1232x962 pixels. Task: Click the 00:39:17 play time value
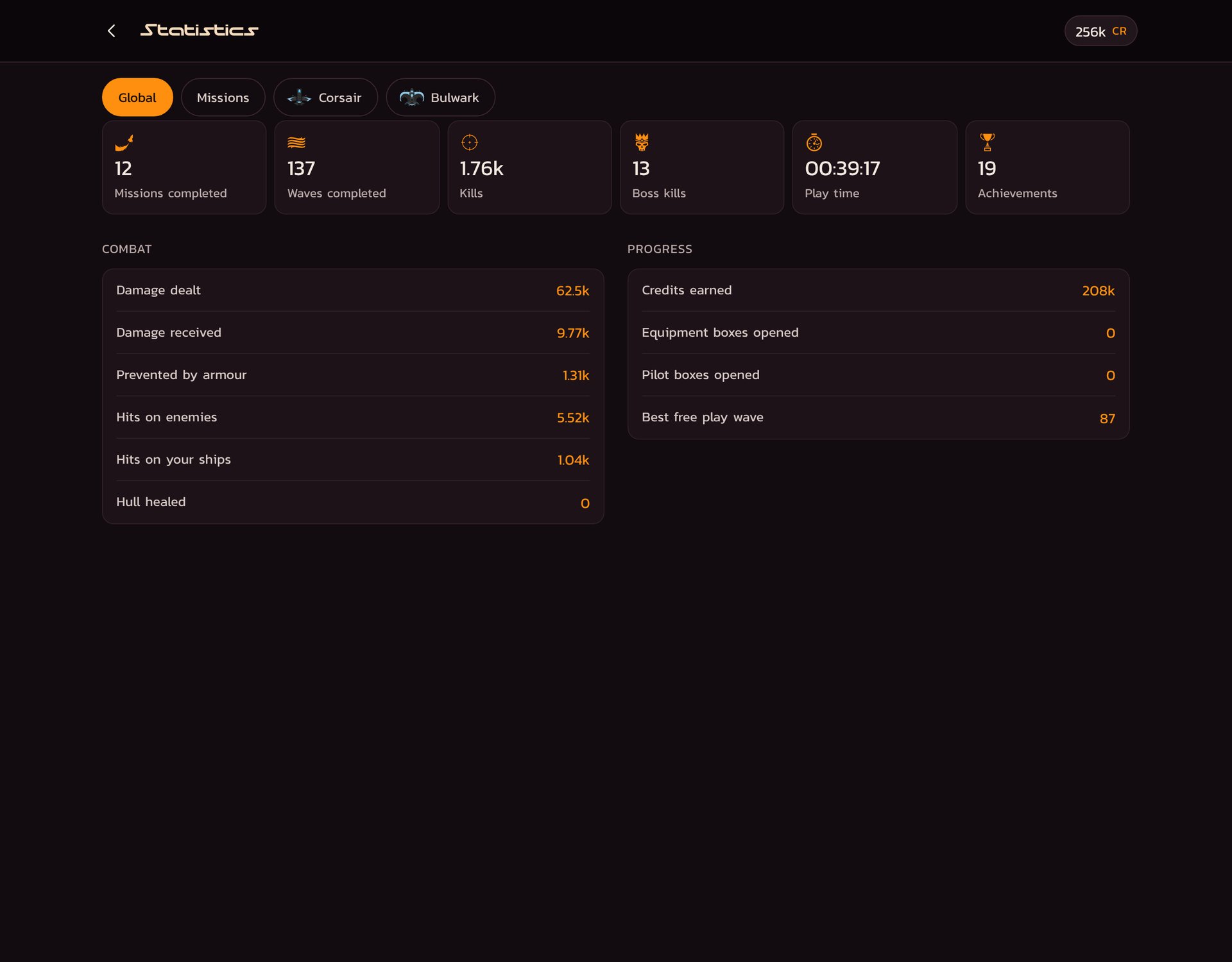tap(843, 169)
